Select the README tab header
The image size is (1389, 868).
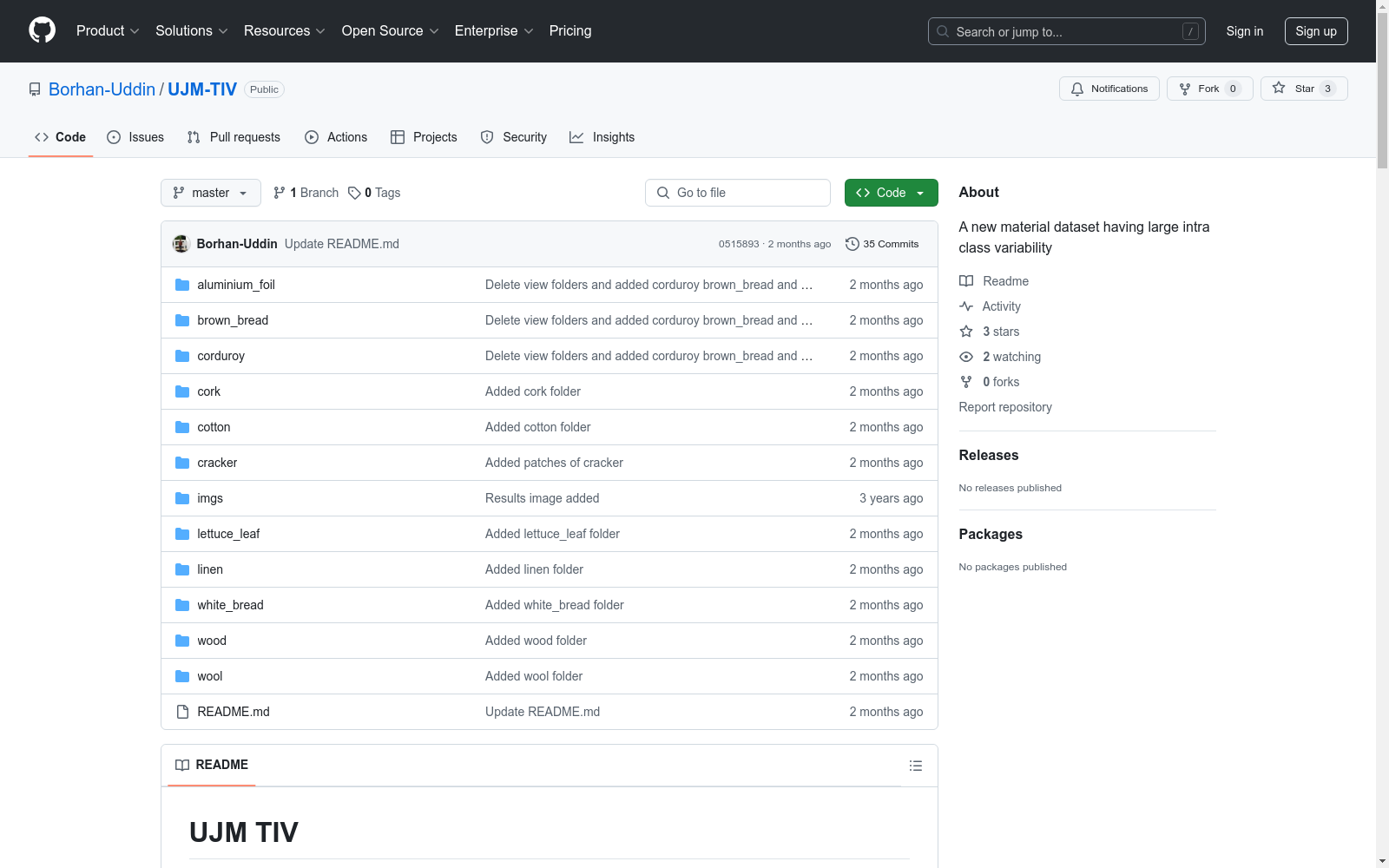point(212,765)
